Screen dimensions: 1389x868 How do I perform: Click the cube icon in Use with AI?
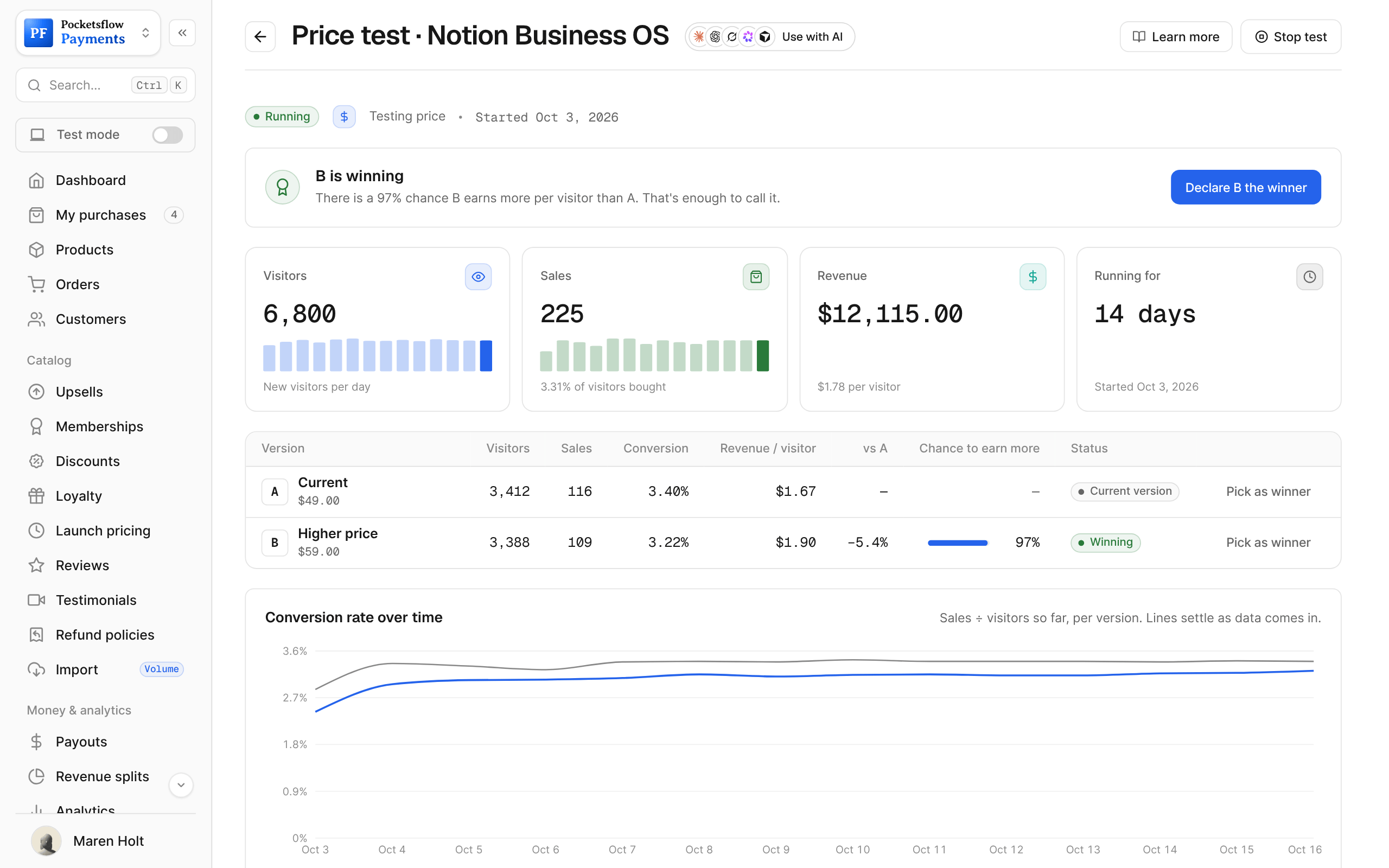tap(765, 37)
